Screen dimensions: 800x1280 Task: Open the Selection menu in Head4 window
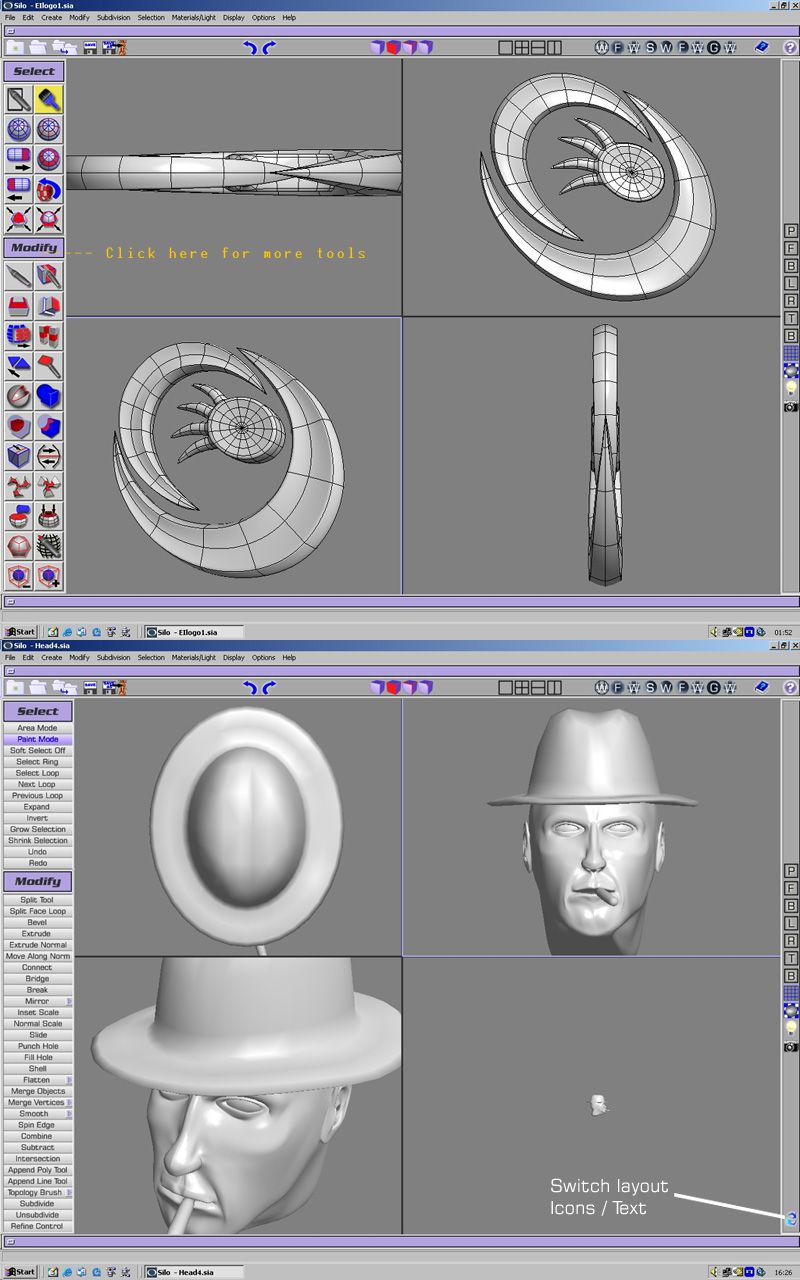(x=151, y=657)
